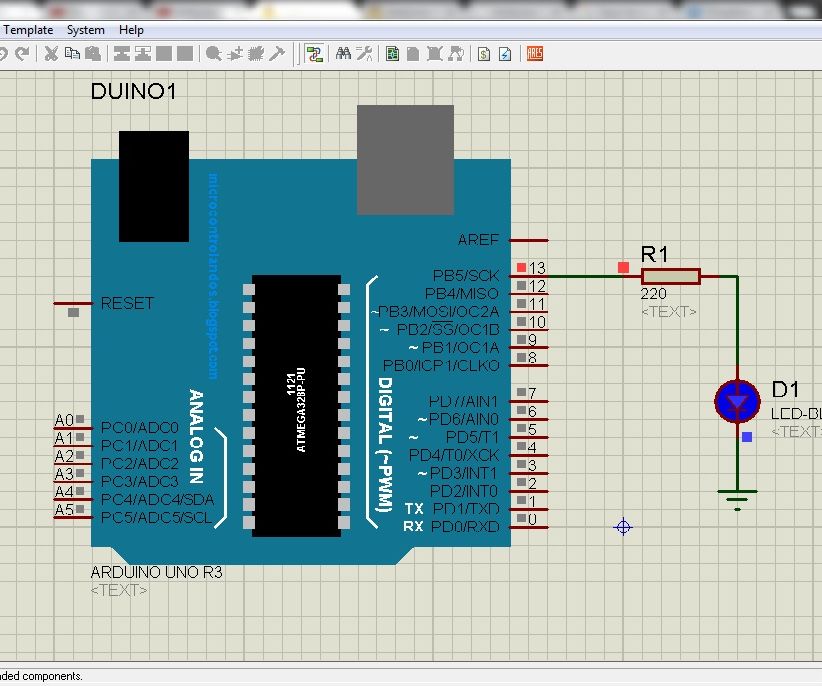Toggle the Wire Autorouter
Viewport: 822px width, 686px height.
coord(314,53)
